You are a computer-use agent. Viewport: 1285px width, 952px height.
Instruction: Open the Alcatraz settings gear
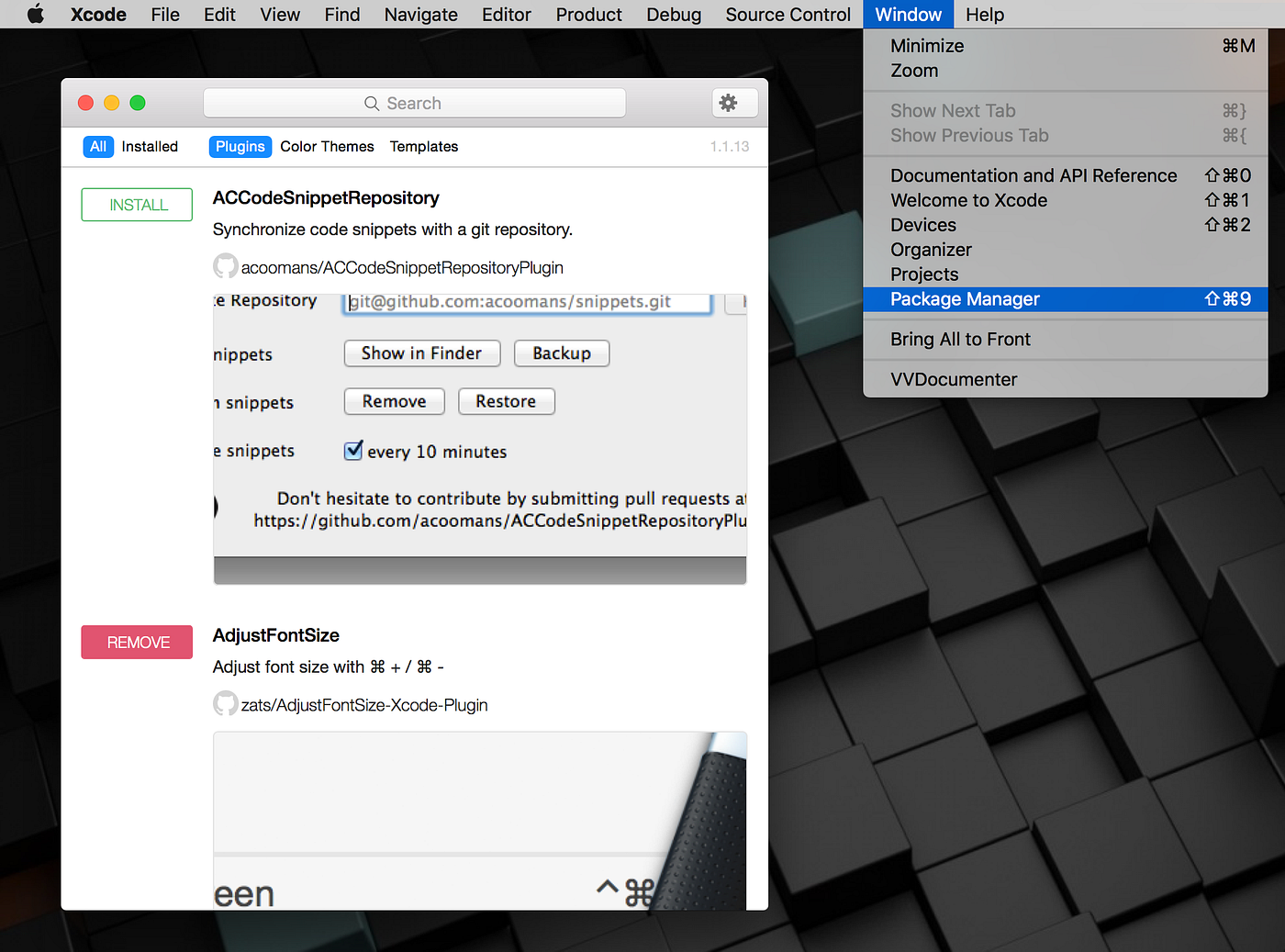(733, 103)
